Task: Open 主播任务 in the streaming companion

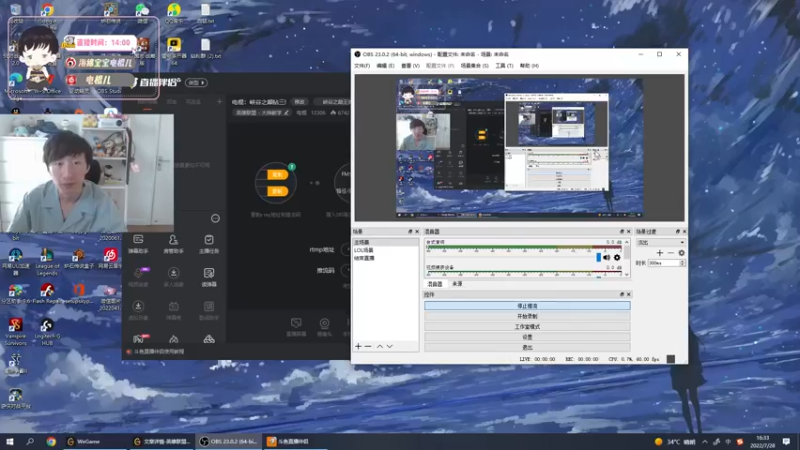Action: (x=209, y=244)
